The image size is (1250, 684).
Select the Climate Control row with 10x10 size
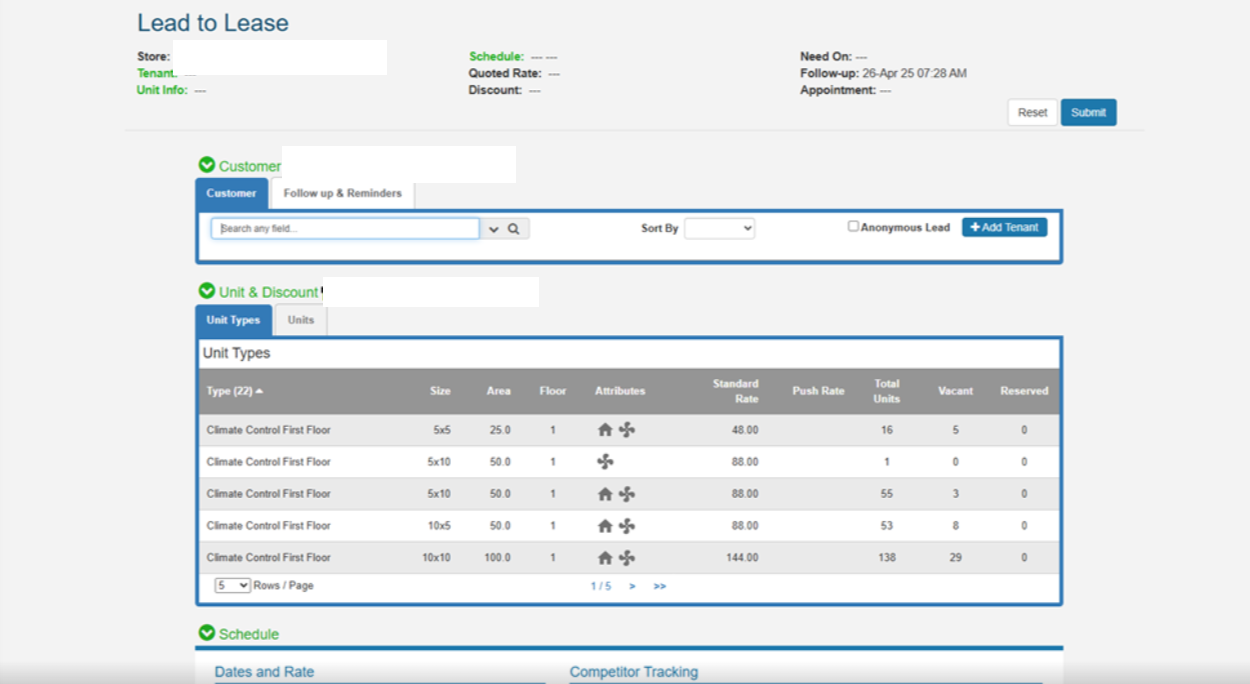point(628,558)
